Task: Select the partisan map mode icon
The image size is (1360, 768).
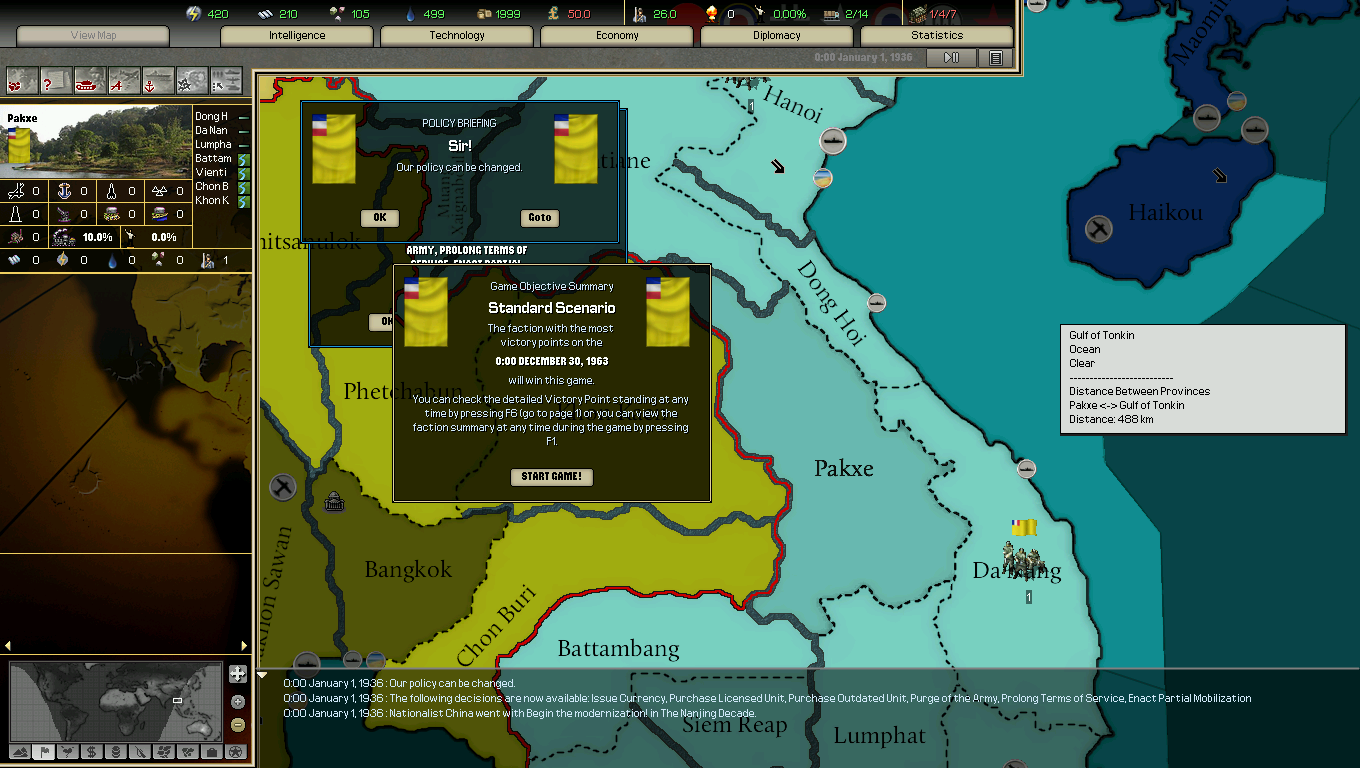Action: (139, 752)
